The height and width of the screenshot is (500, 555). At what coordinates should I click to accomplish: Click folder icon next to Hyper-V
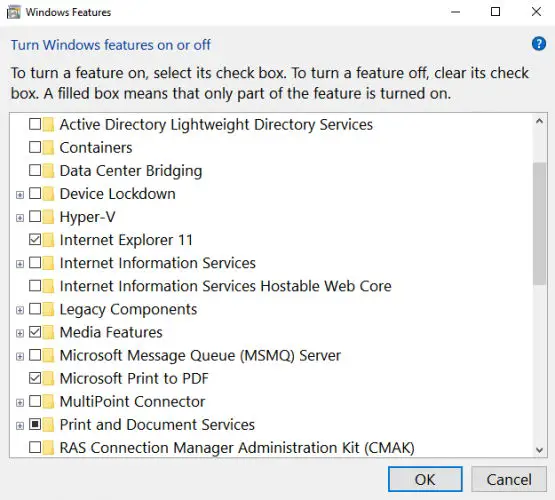[48, 217]
